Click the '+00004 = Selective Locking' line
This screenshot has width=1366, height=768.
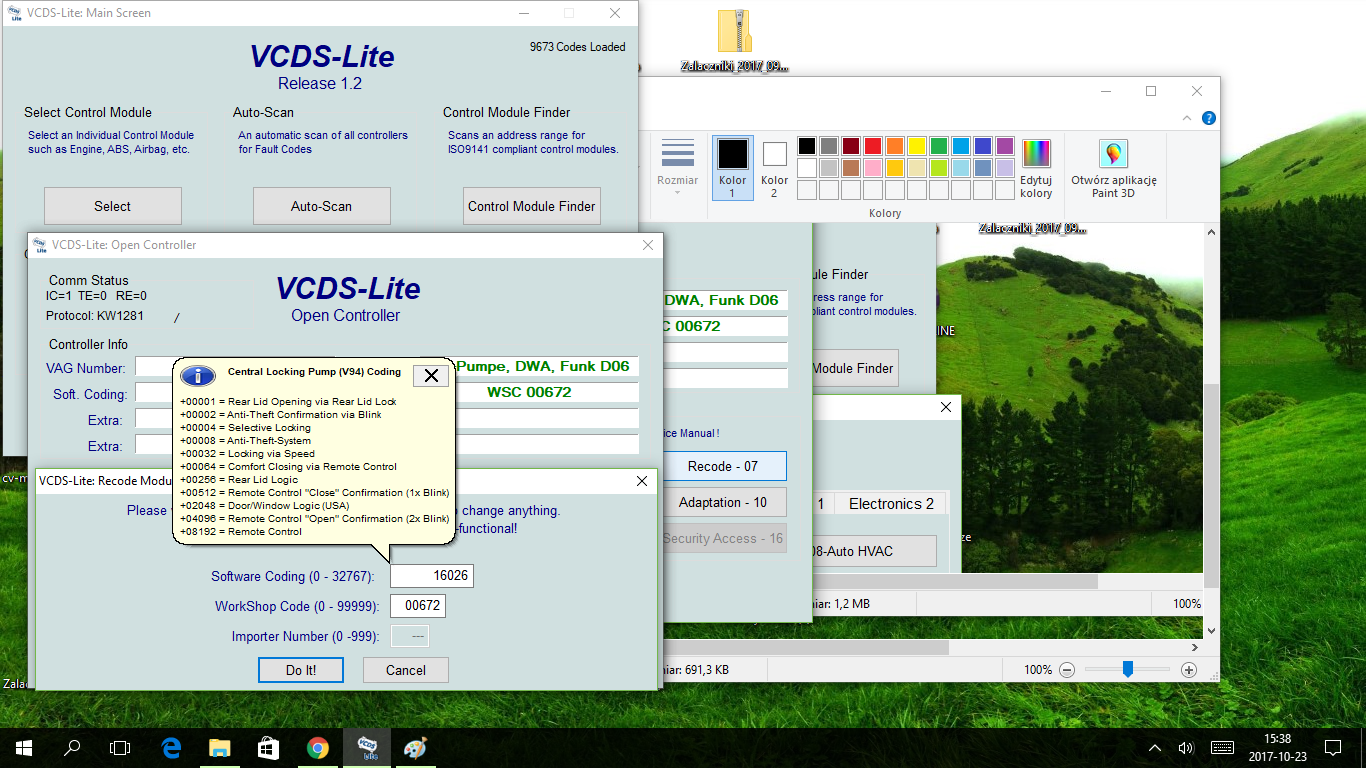tap(245, 428)
